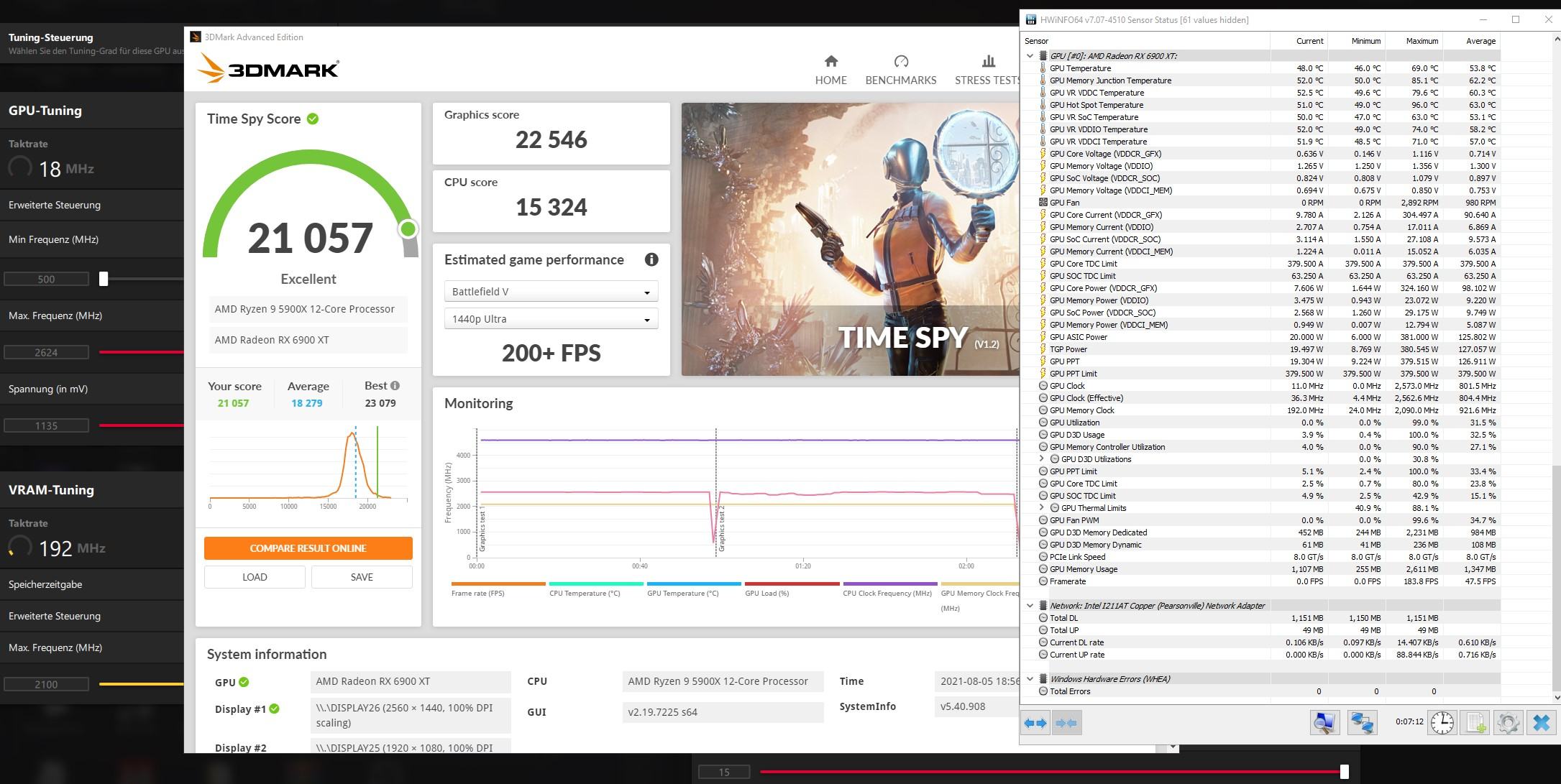Screen dimensions: 1561x784
Task: Click thermometer icon of GPU Temperature row
Action: tap(1043, 68)
